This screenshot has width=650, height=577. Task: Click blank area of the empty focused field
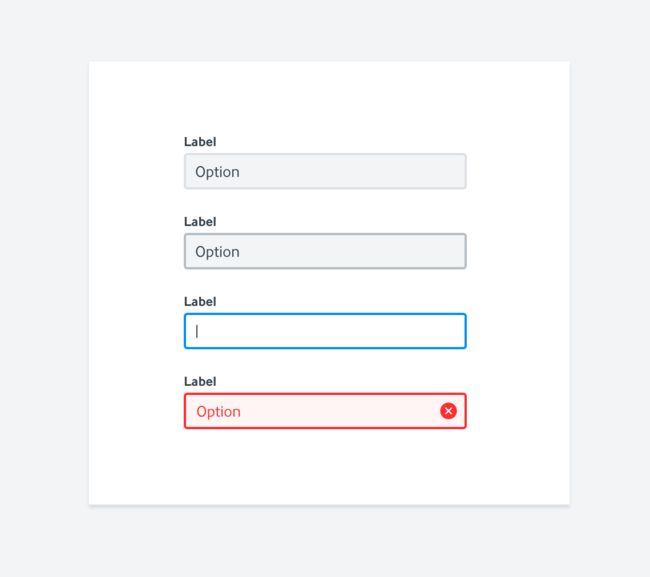(332, 331)
